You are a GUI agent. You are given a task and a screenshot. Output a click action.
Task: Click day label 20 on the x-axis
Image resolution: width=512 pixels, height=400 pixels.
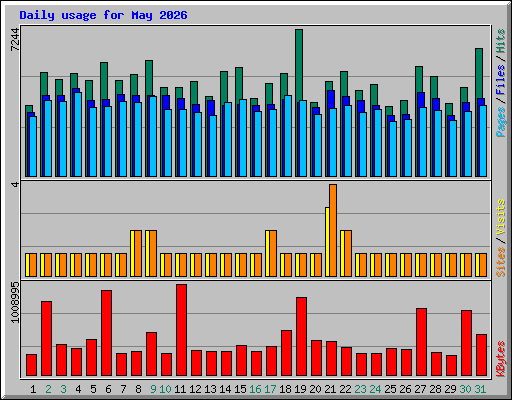point(315,389)
